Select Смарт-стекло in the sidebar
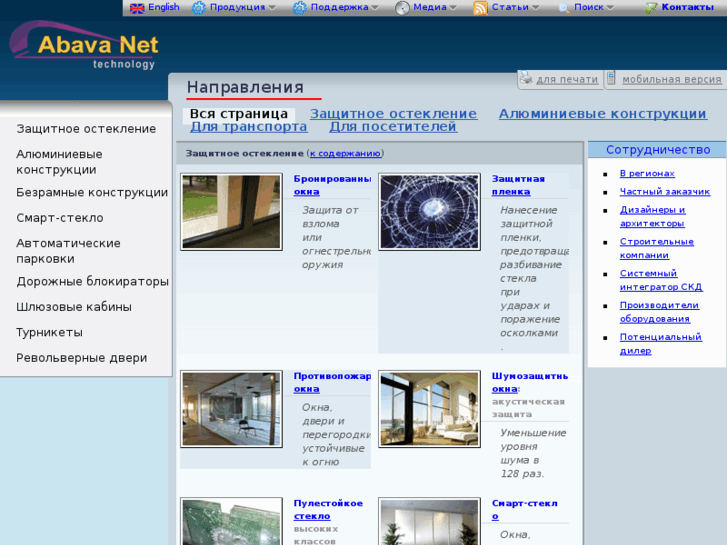 60,218
